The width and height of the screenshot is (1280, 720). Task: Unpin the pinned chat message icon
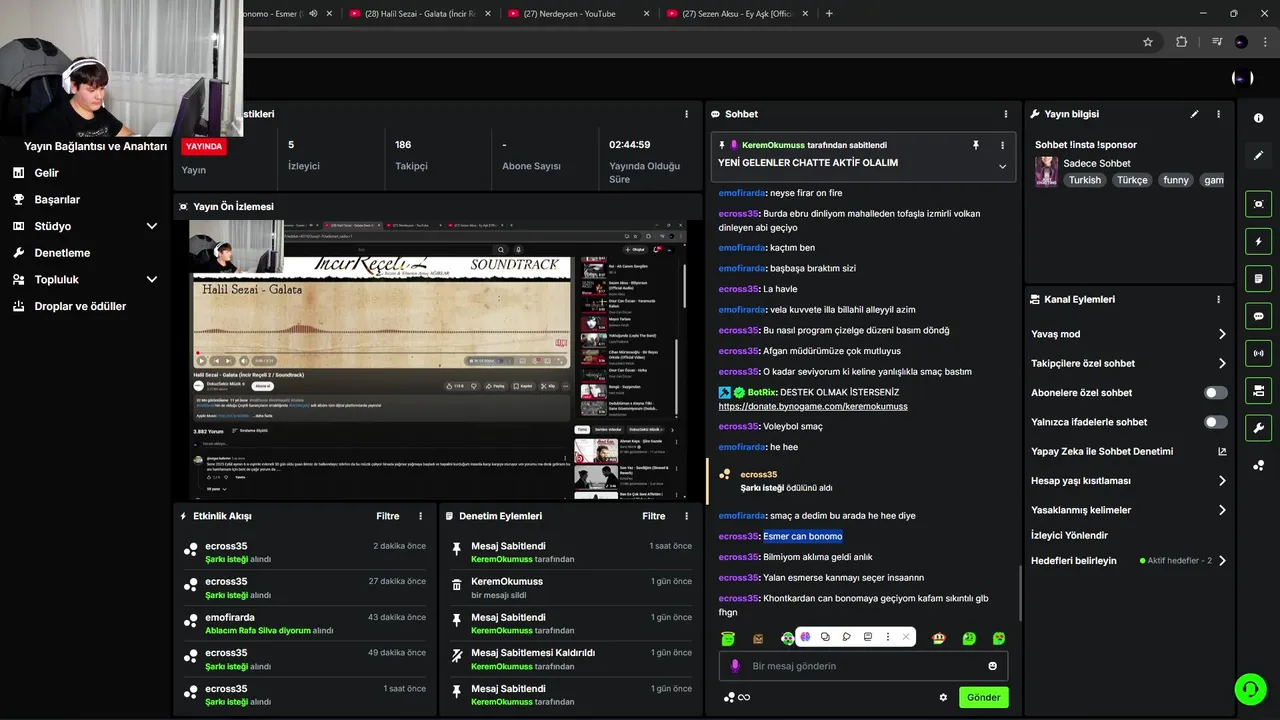pos(976,145)
